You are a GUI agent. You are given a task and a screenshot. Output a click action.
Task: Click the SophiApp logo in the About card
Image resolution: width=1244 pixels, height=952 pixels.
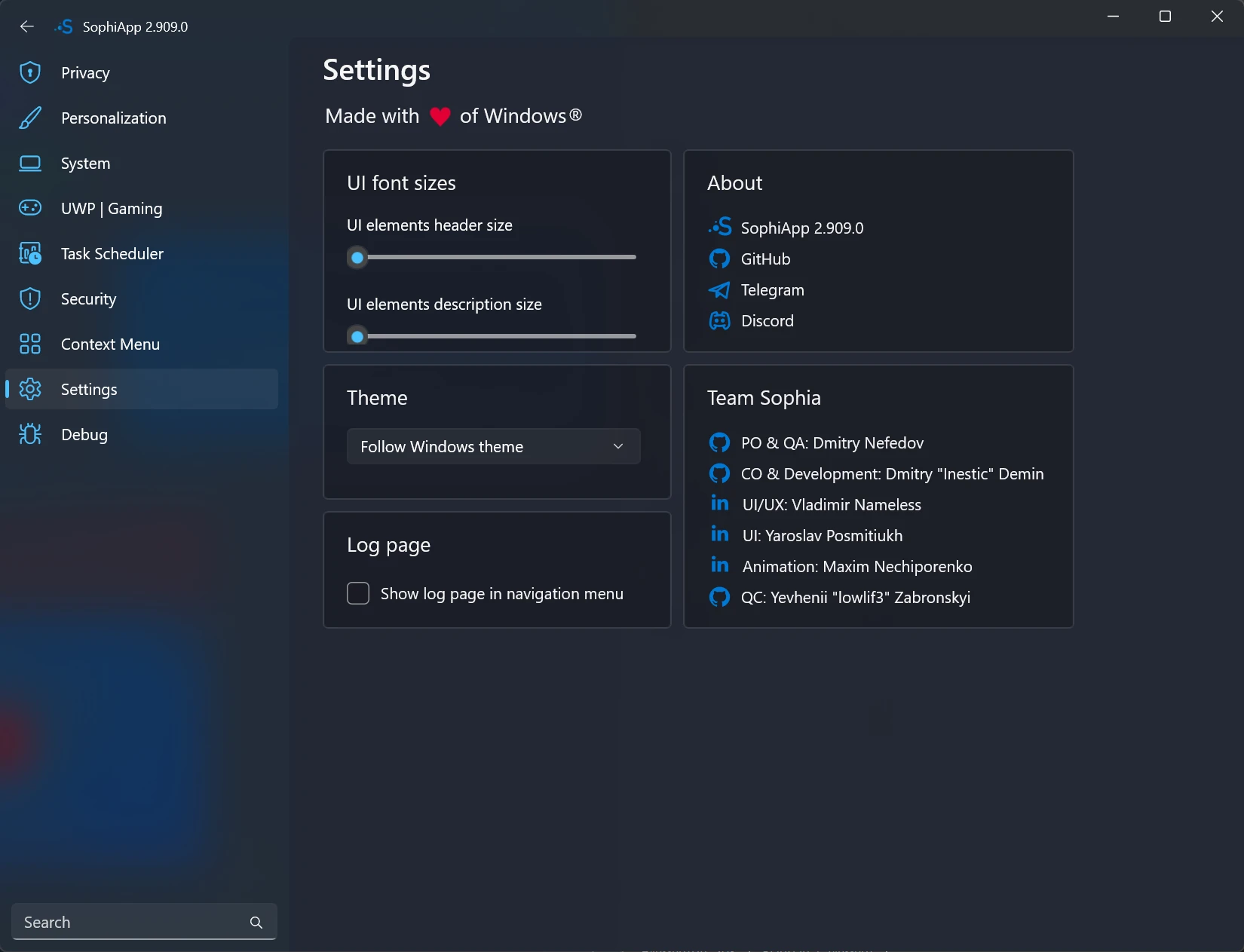720,227
